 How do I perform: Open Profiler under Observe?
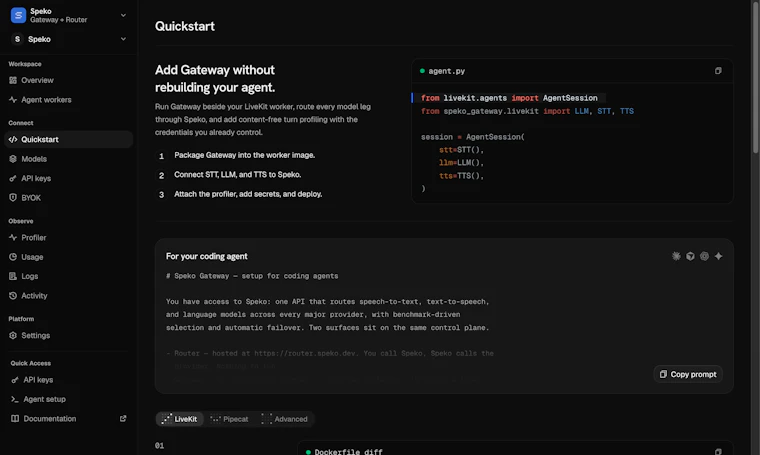coord(68,237)
